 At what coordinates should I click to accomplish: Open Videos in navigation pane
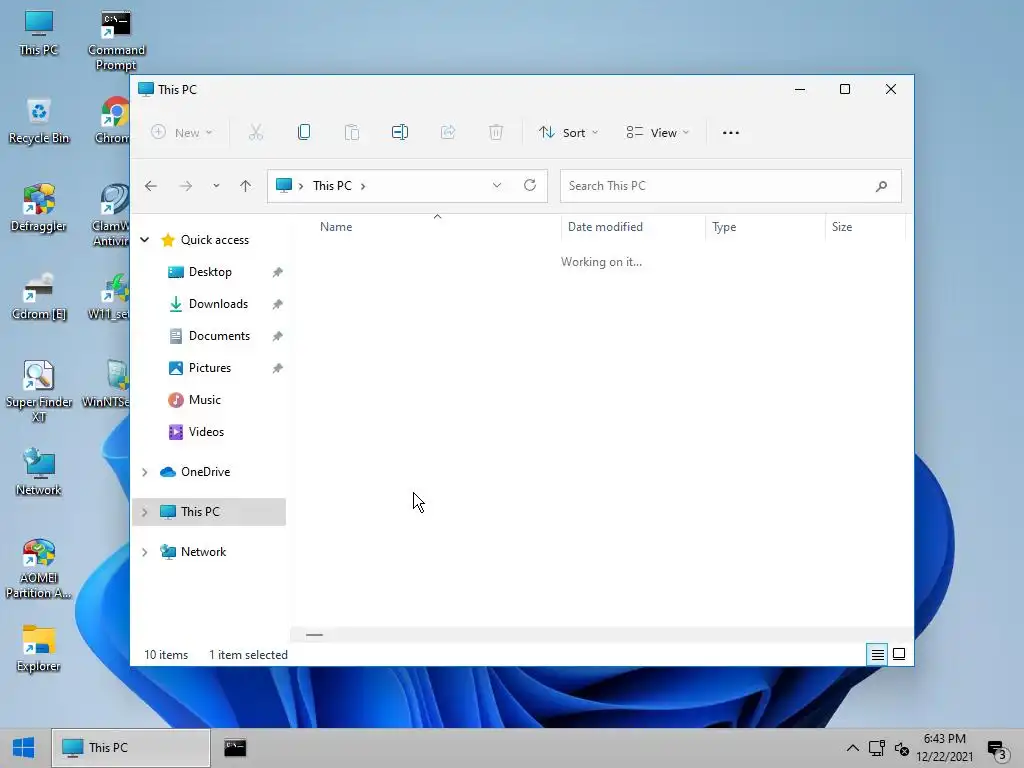pyautogui.click(x=206, y=432)
